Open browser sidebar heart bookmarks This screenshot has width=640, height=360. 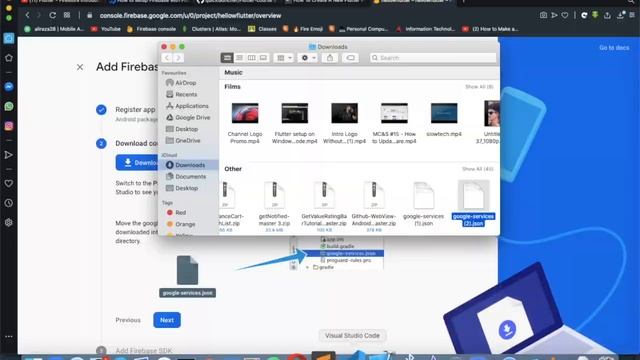[x=9, y=184]
